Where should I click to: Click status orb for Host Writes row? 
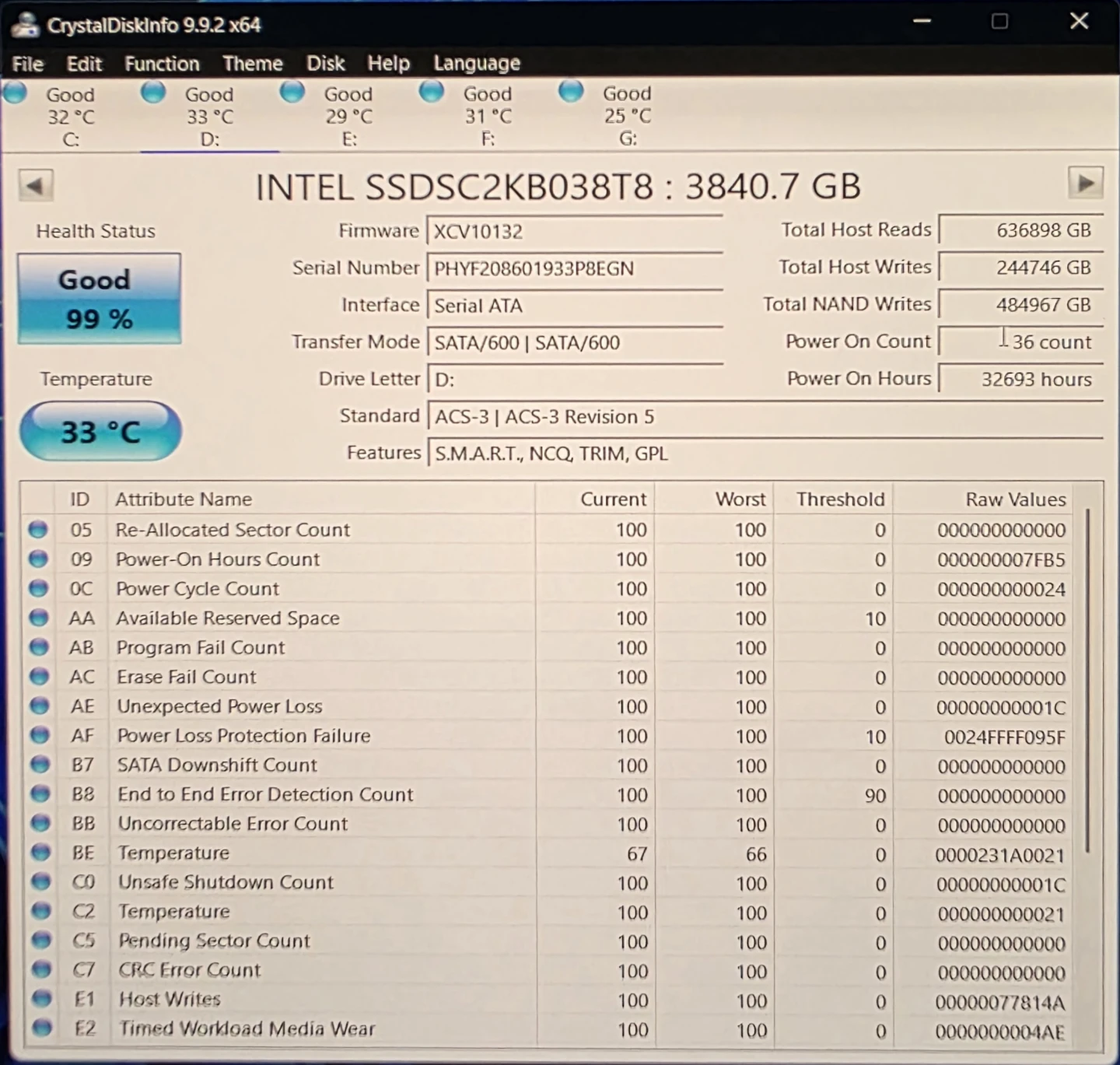tap(42, 999)
